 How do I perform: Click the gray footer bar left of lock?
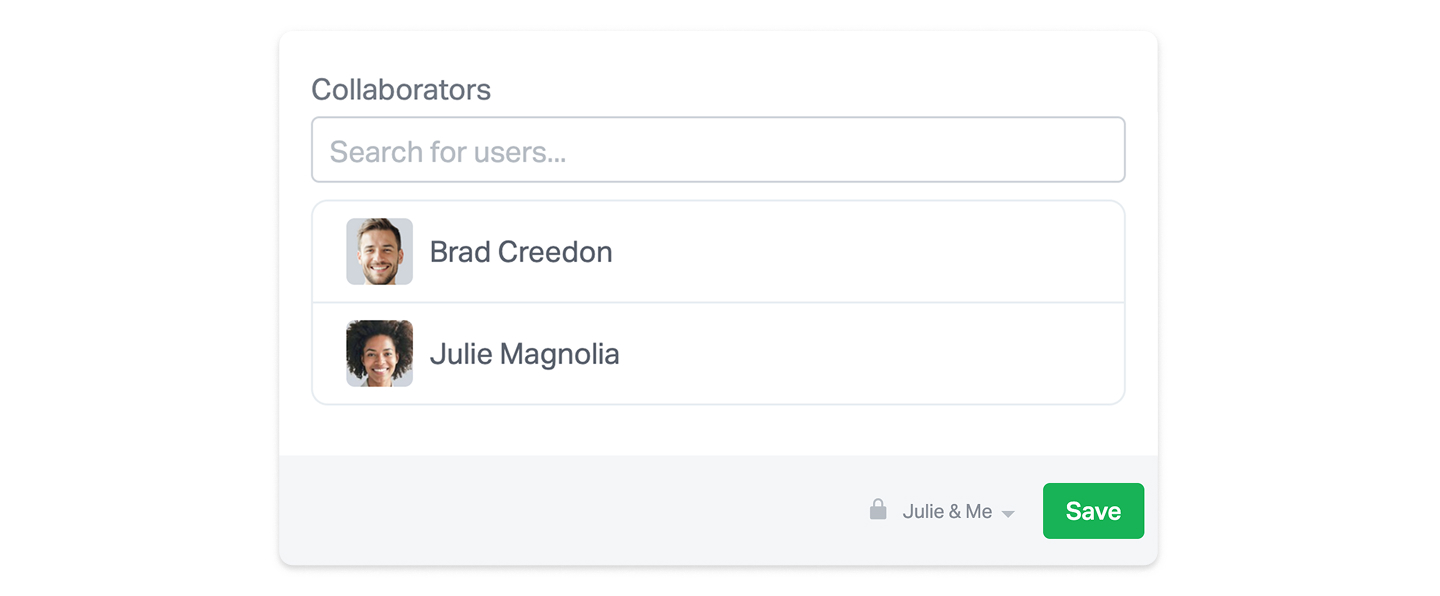pos(560,510)
